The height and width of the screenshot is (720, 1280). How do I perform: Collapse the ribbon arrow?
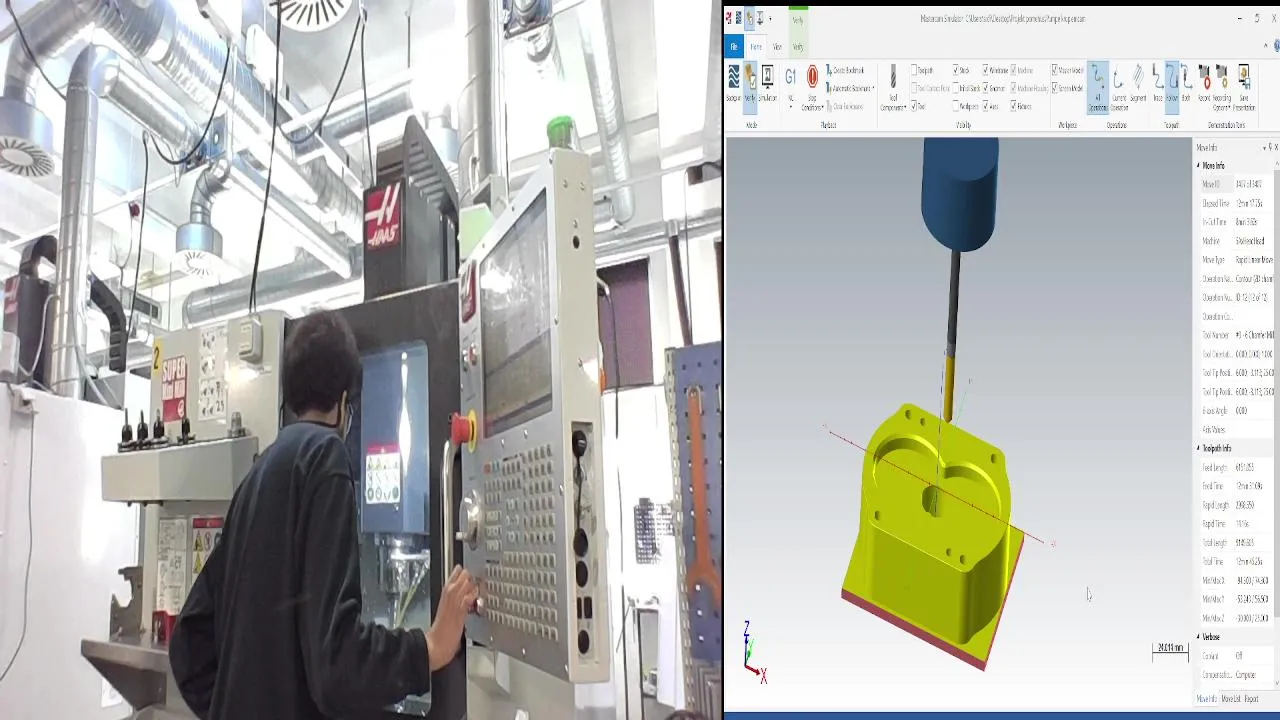click(x=1266, y=45)
